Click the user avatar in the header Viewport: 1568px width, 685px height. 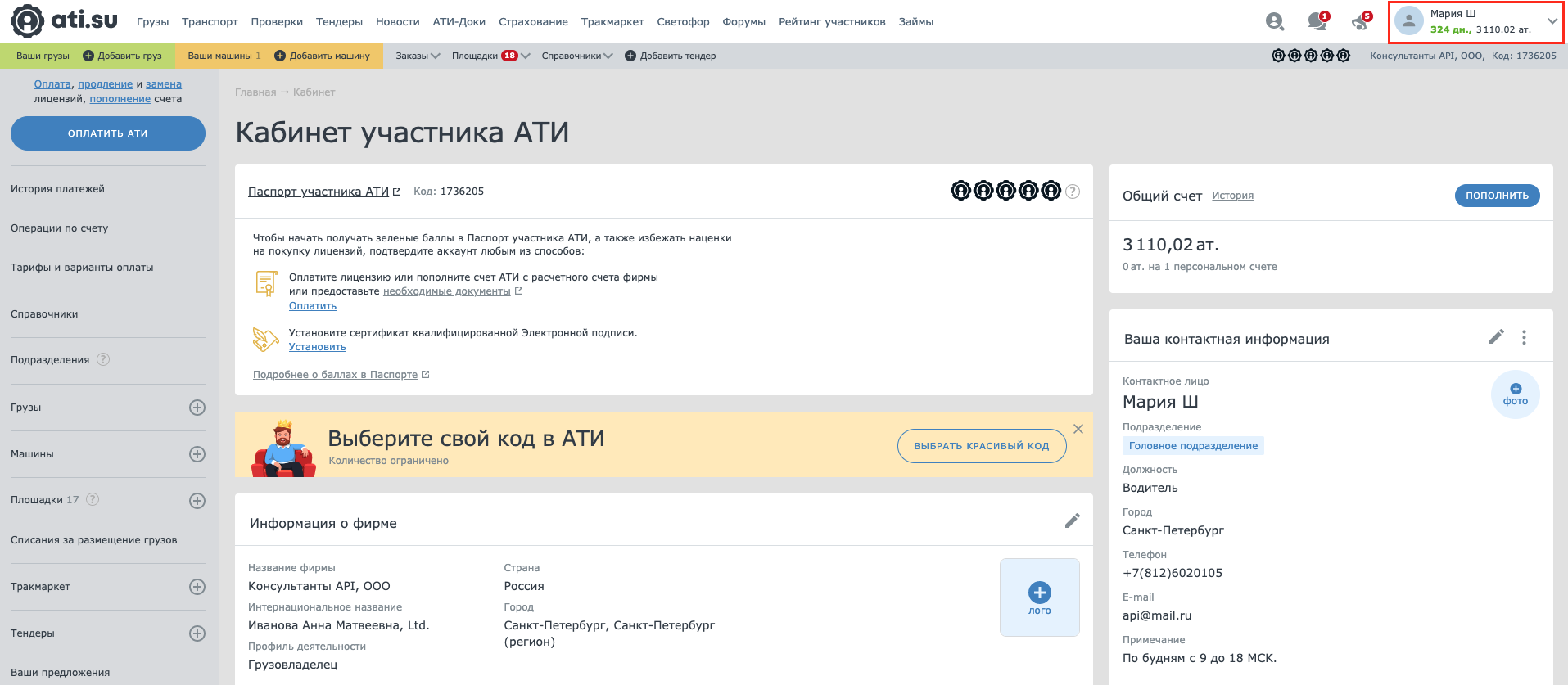pos(1409,21)
